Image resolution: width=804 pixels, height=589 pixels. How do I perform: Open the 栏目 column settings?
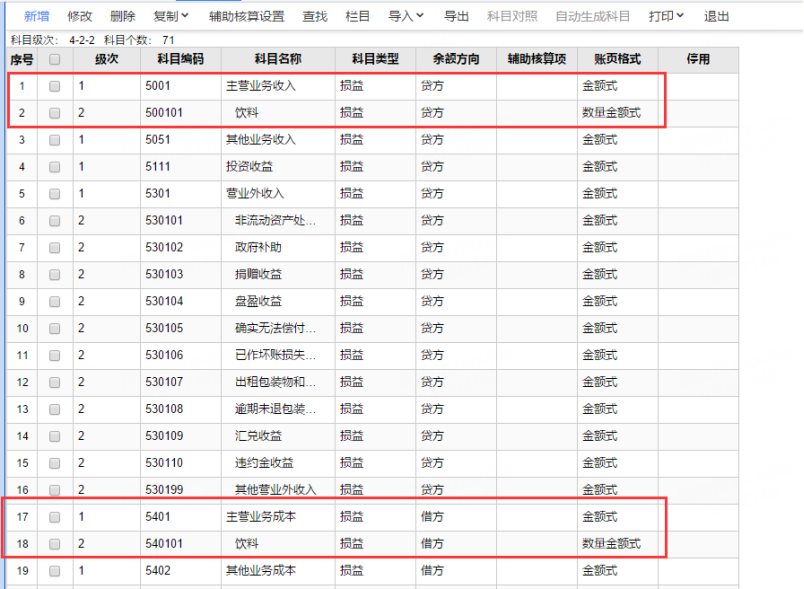tap(358, 17)
